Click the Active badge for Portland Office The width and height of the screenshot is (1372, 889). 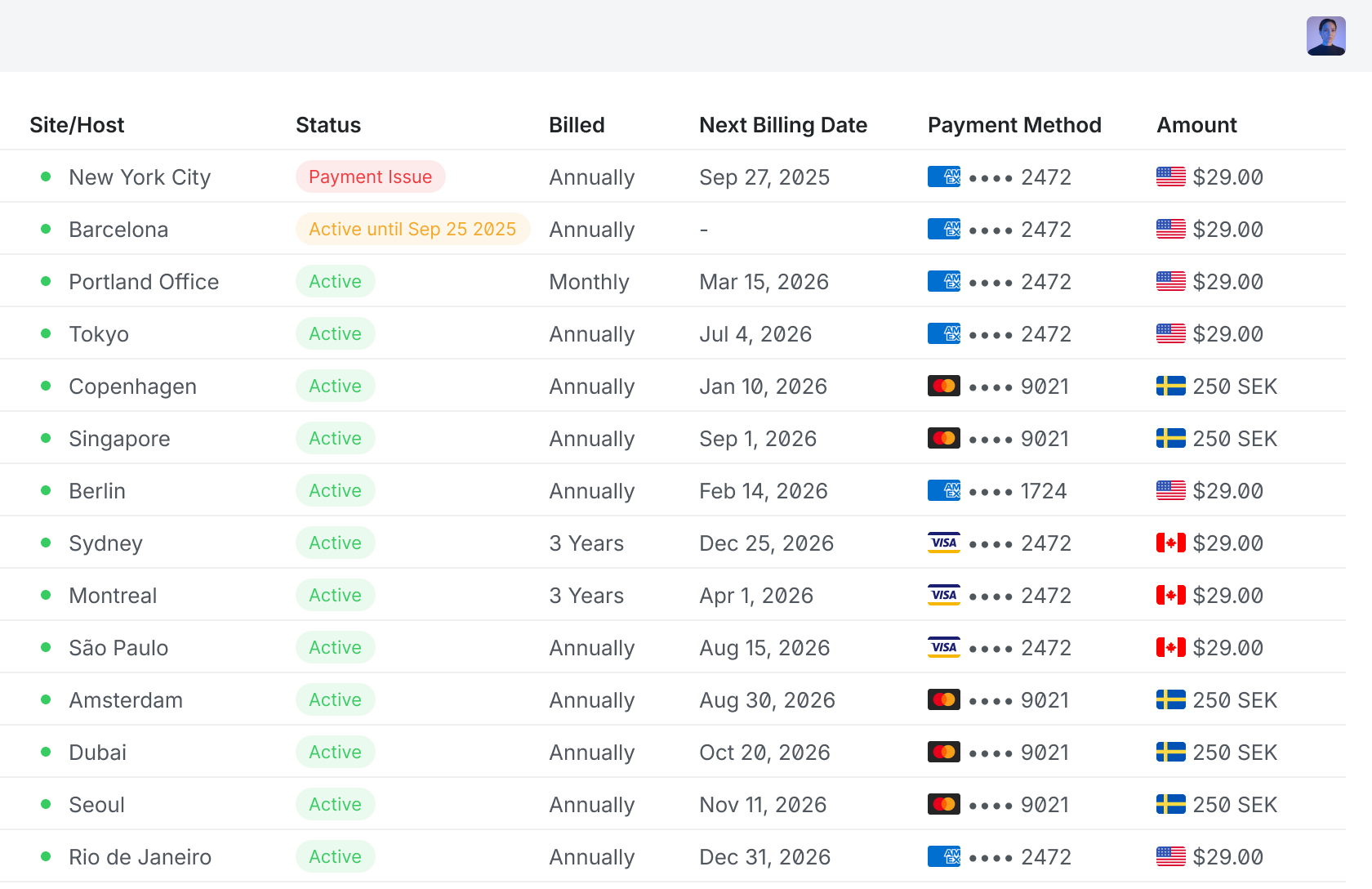coord(335,281)
